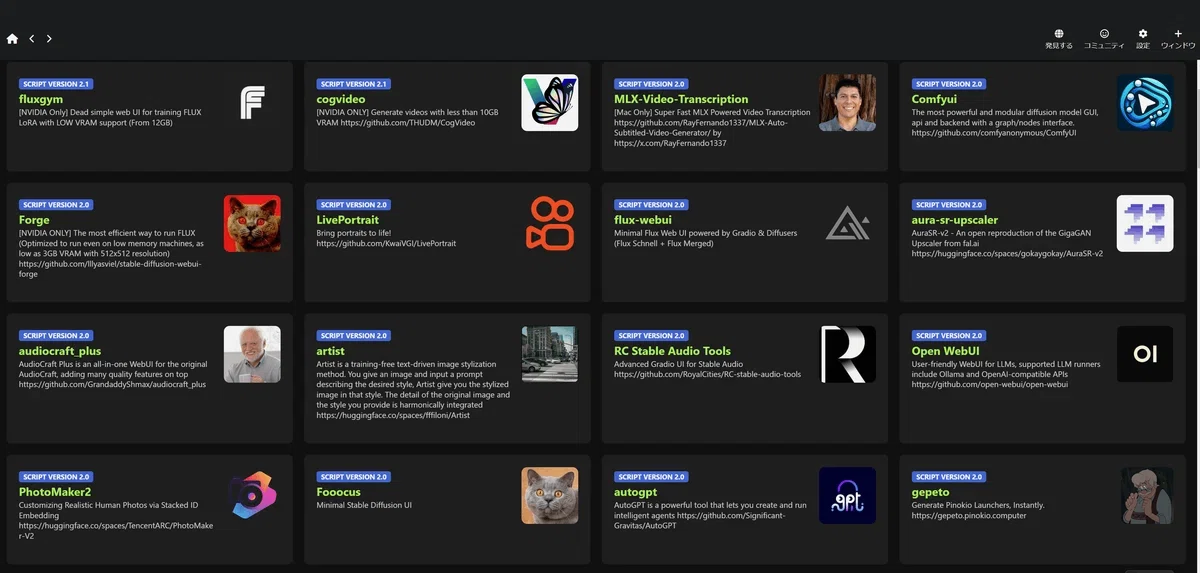Click 'Minimal Stable Diffusion UI' text on Fooocus
This screenshot has width=1200, height=573.
[364, 506]
